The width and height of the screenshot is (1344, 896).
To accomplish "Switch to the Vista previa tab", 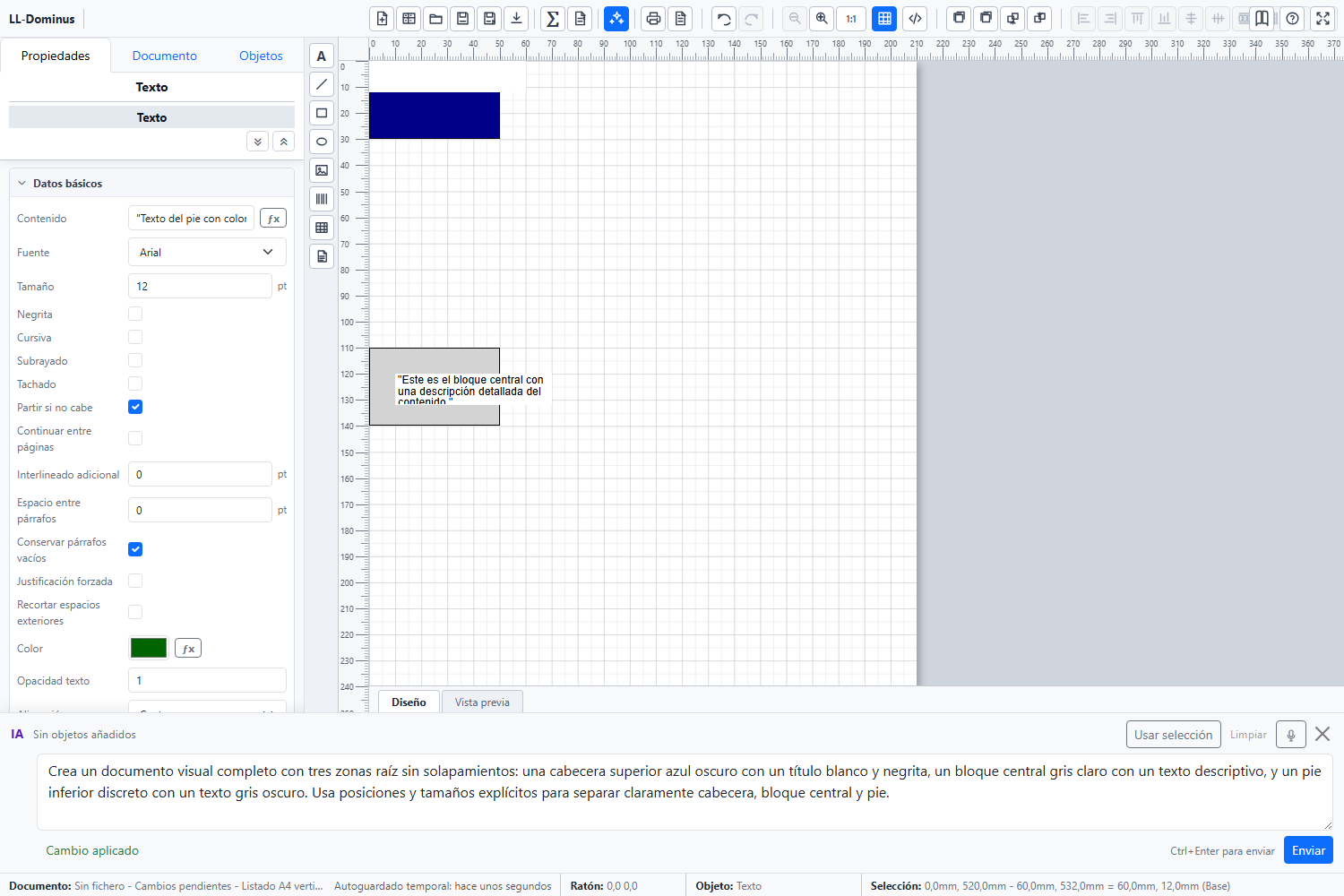I will click(482, 702).
